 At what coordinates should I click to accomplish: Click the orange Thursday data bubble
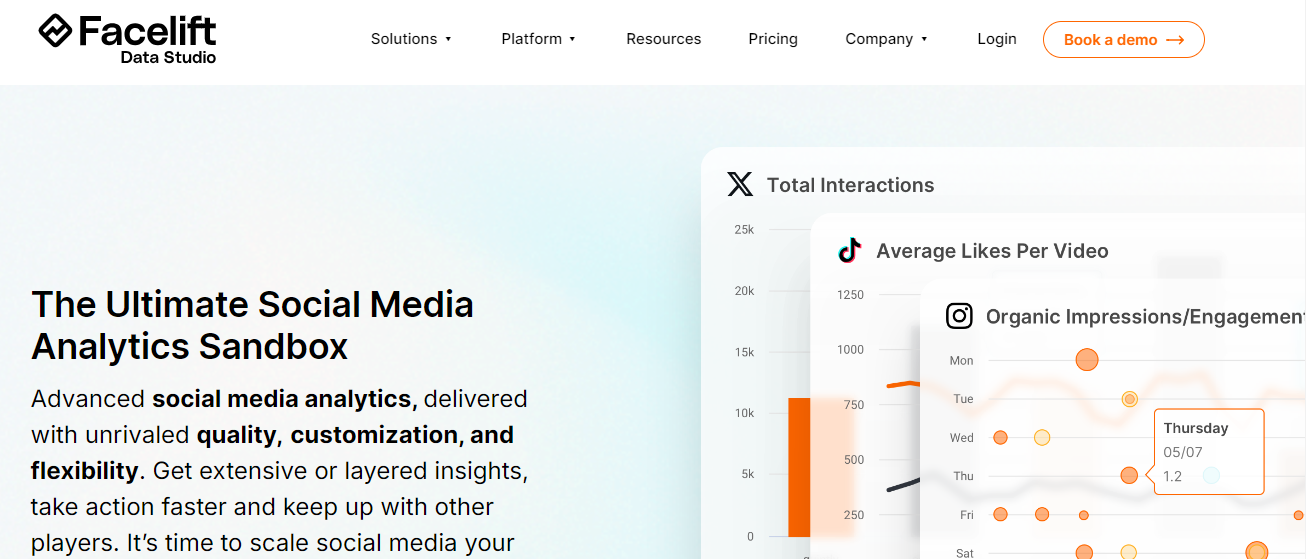point(1129,475)
